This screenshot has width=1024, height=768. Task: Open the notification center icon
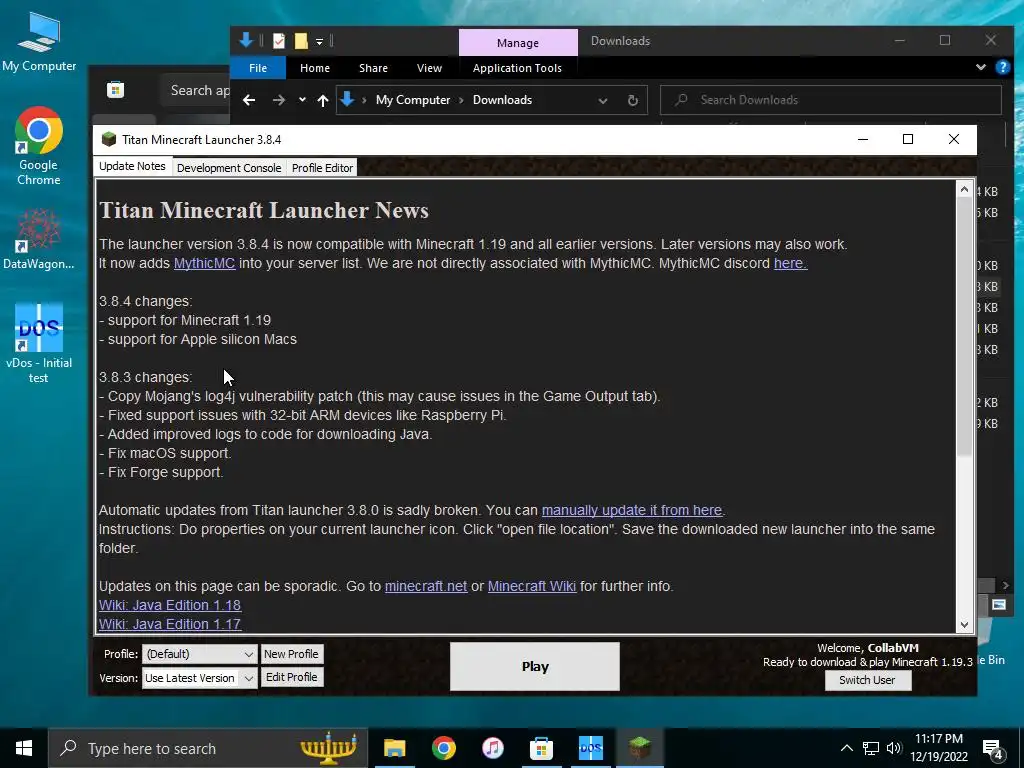[x=993, y=750]
